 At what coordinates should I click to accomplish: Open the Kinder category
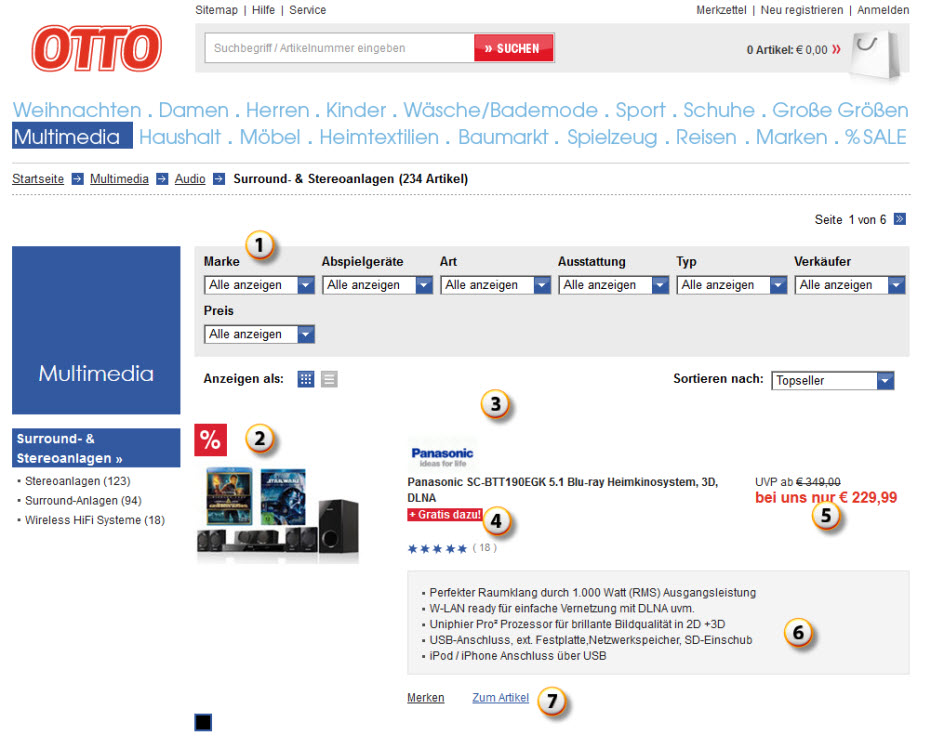tap(356, 110)
